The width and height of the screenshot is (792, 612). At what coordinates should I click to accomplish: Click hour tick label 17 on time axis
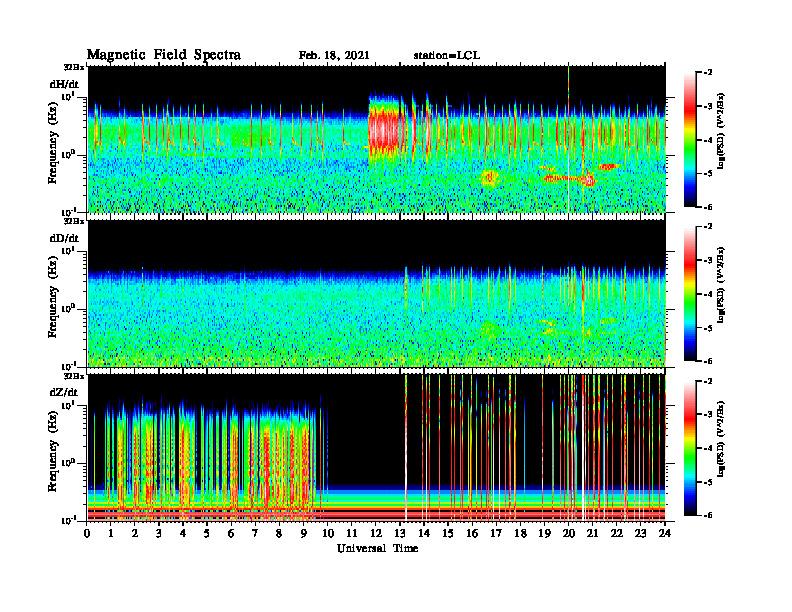497,533
